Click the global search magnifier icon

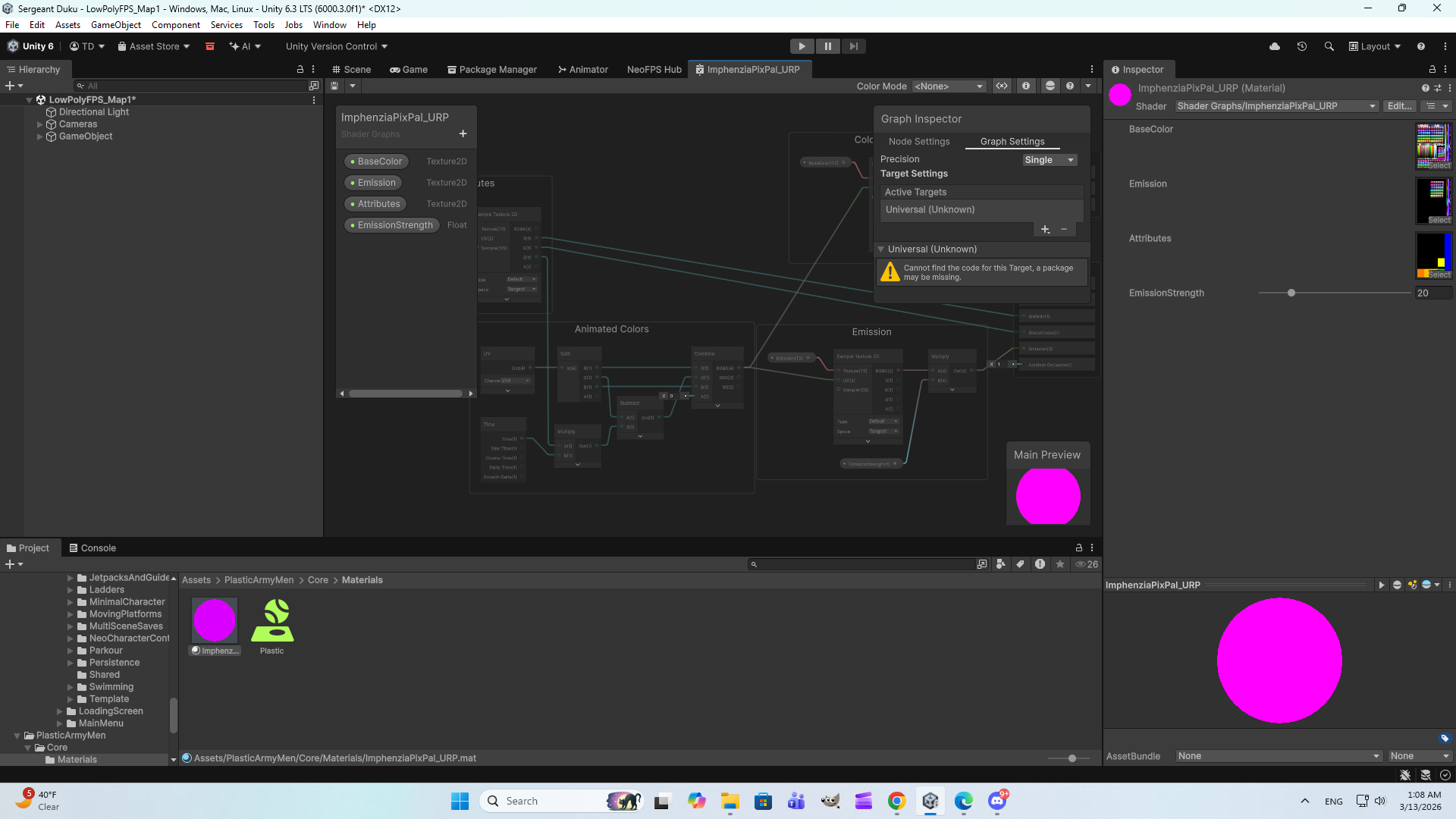(1329, 46)
